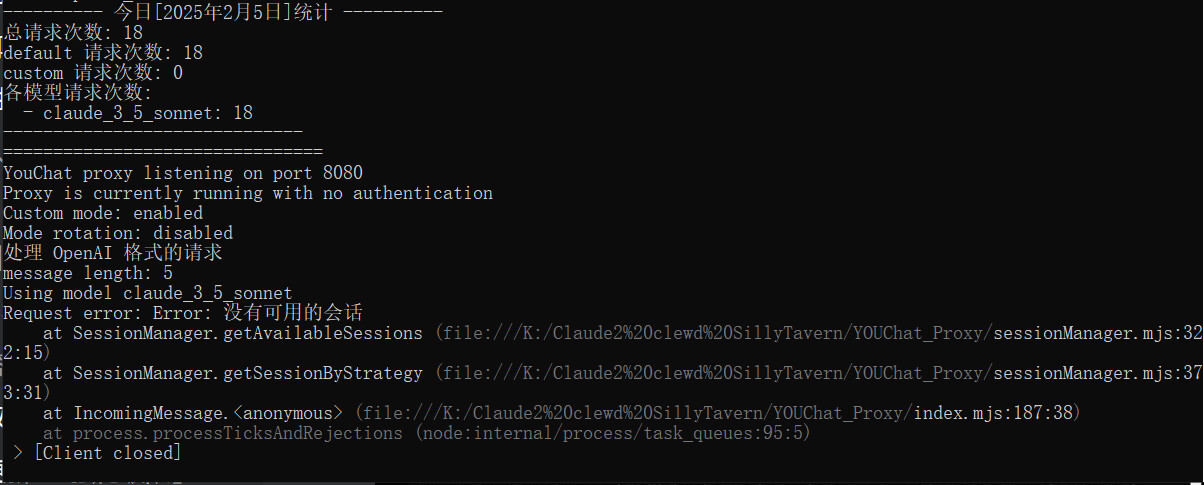This screenshot has width=1204, height=485.
Task: Click the 处理 OpenAI 格式的请求 line
Action: 113,253
